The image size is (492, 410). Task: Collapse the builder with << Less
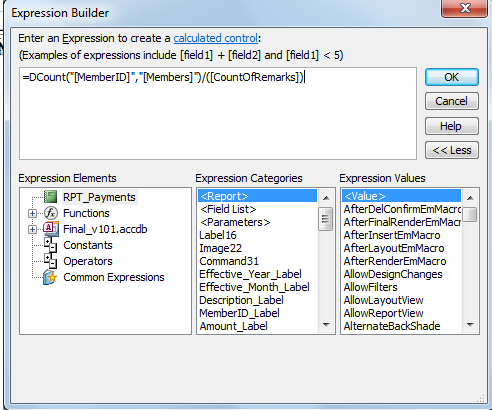point(452,150)
